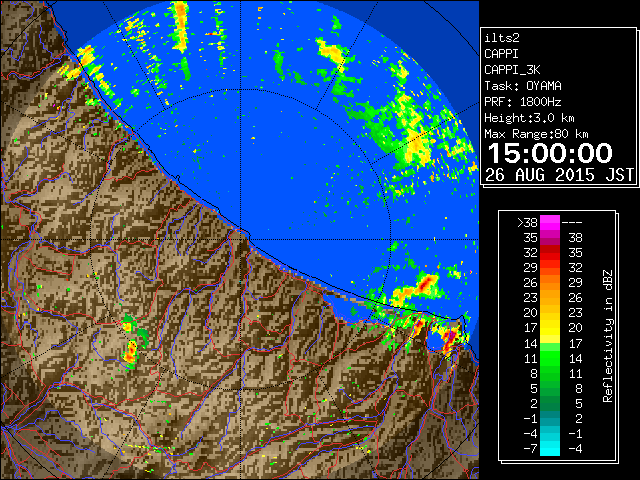Click the magenta >38 dBZ swatch
Viewport: 640px width, 480px height.
tap(550, 222)
